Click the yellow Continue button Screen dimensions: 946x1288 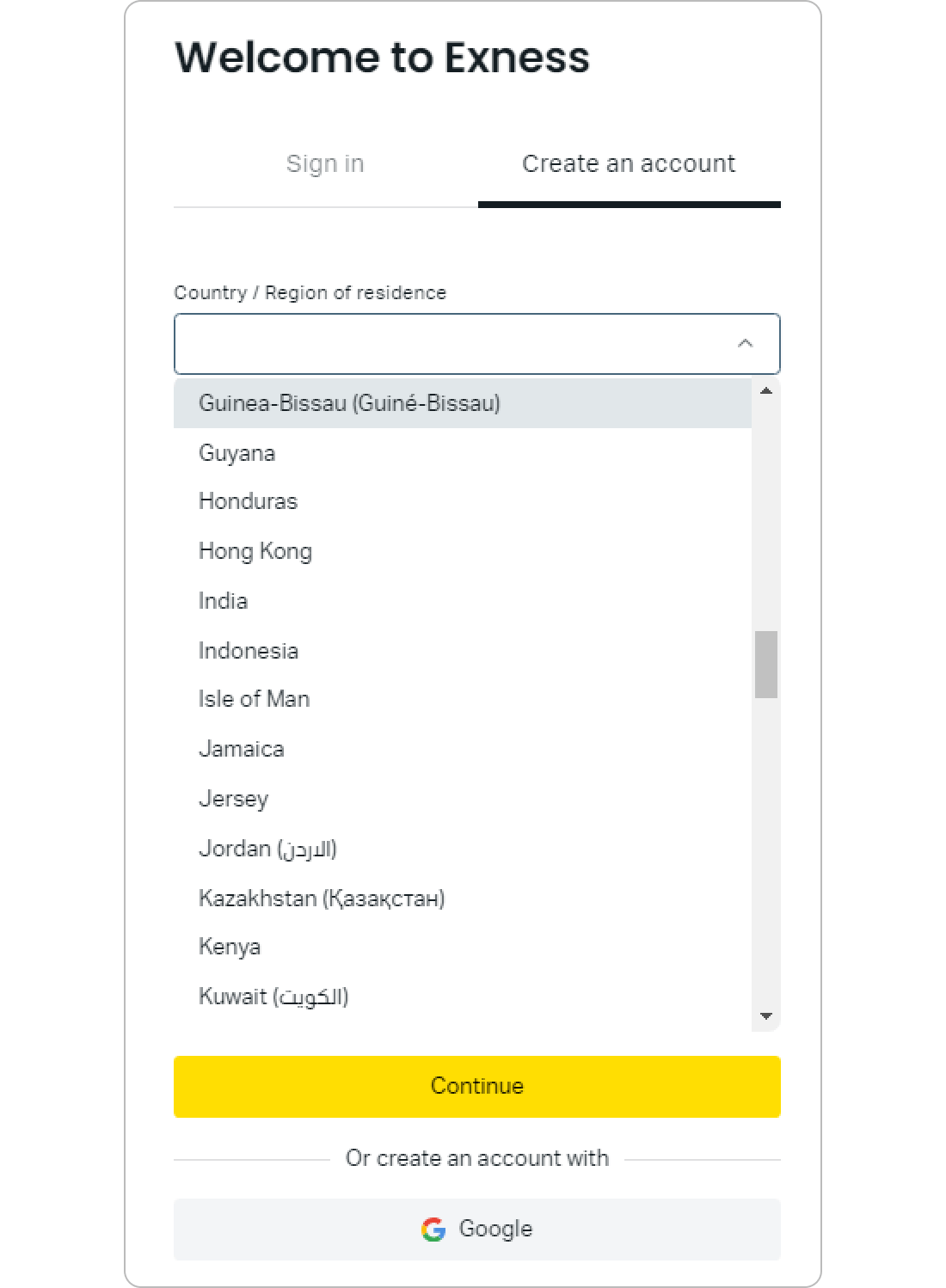pos(477,1087)
